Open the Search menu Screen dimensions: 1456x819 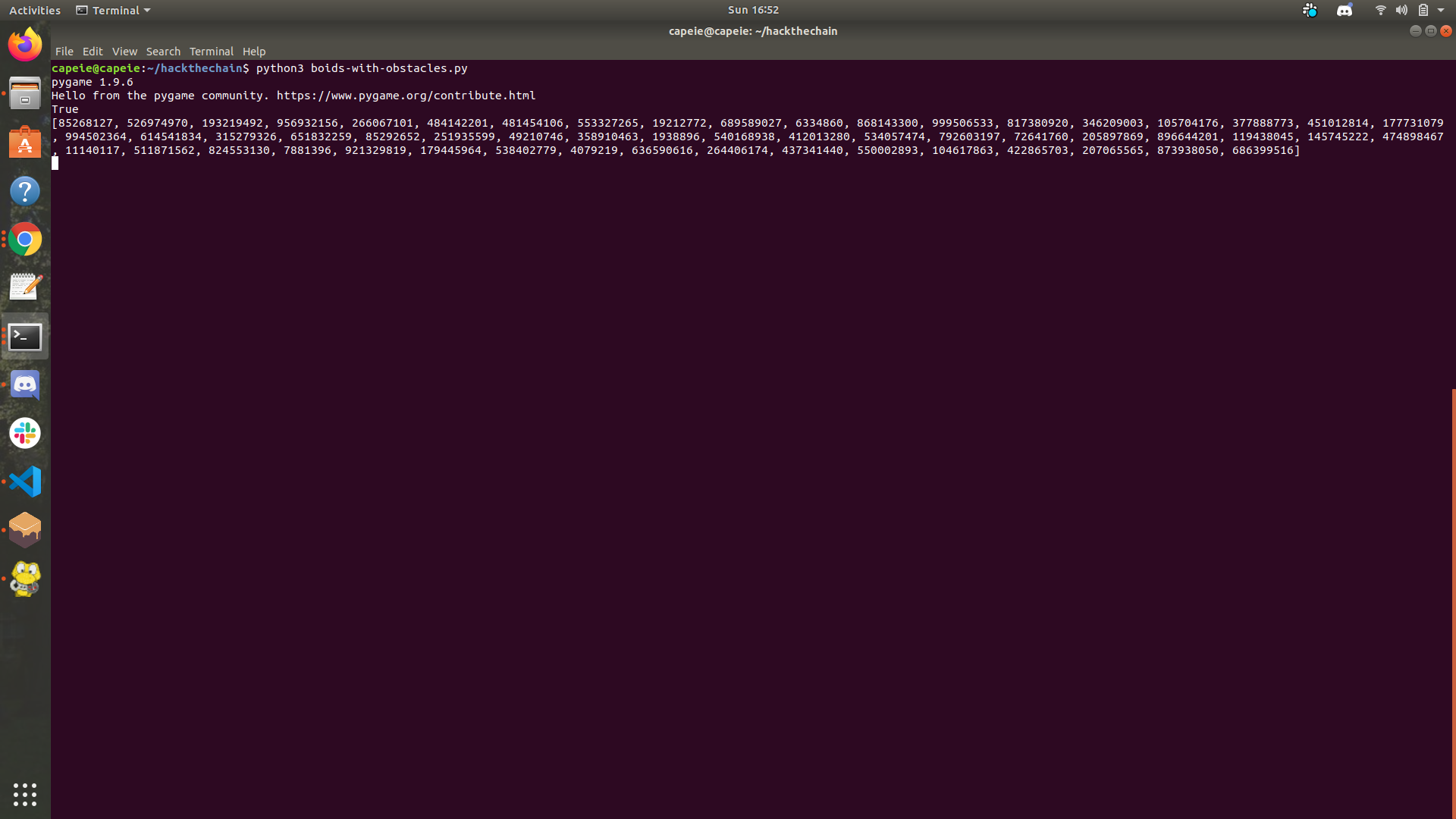[163, 52]
